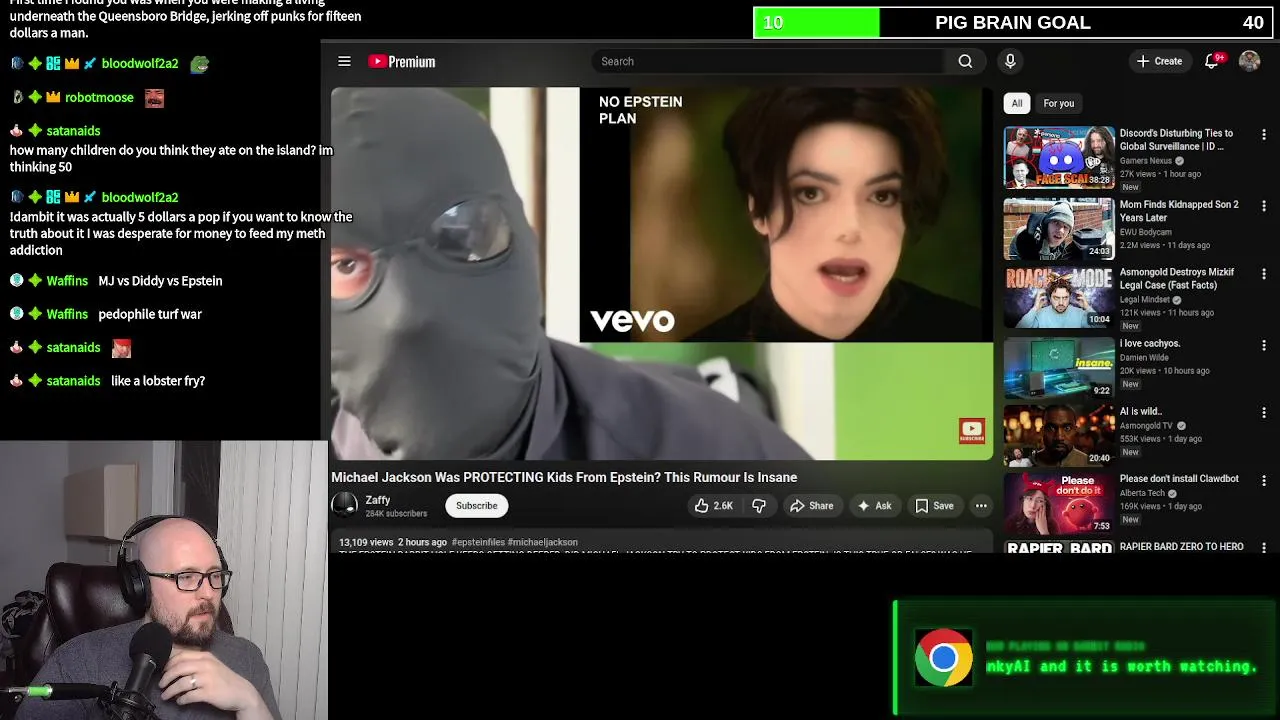This screenshot has height=720, width=1280.
Task: Click the '13,109 views' text
Action: 366,542
